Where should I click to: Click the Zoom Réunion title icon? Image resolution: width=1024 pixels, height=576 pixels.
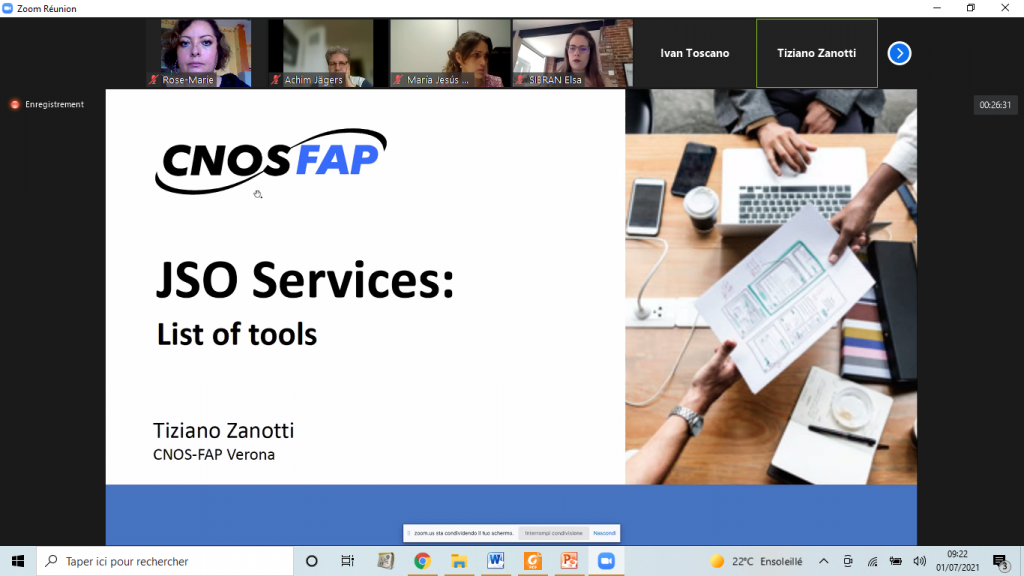pos(7,8)
